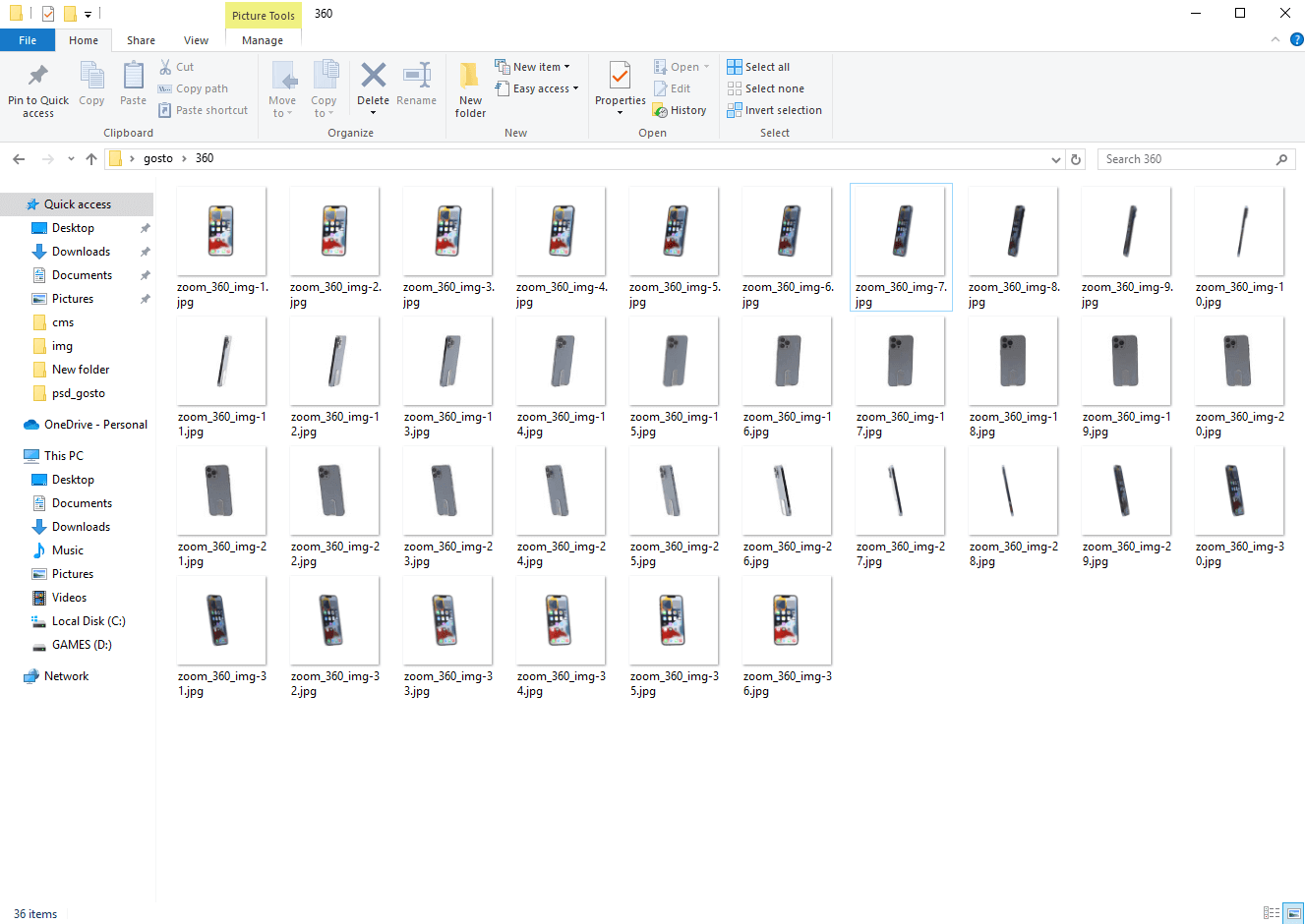
Task: Select thumbnail zoom_360_img-18.jpg
Action: point(1013,362)
